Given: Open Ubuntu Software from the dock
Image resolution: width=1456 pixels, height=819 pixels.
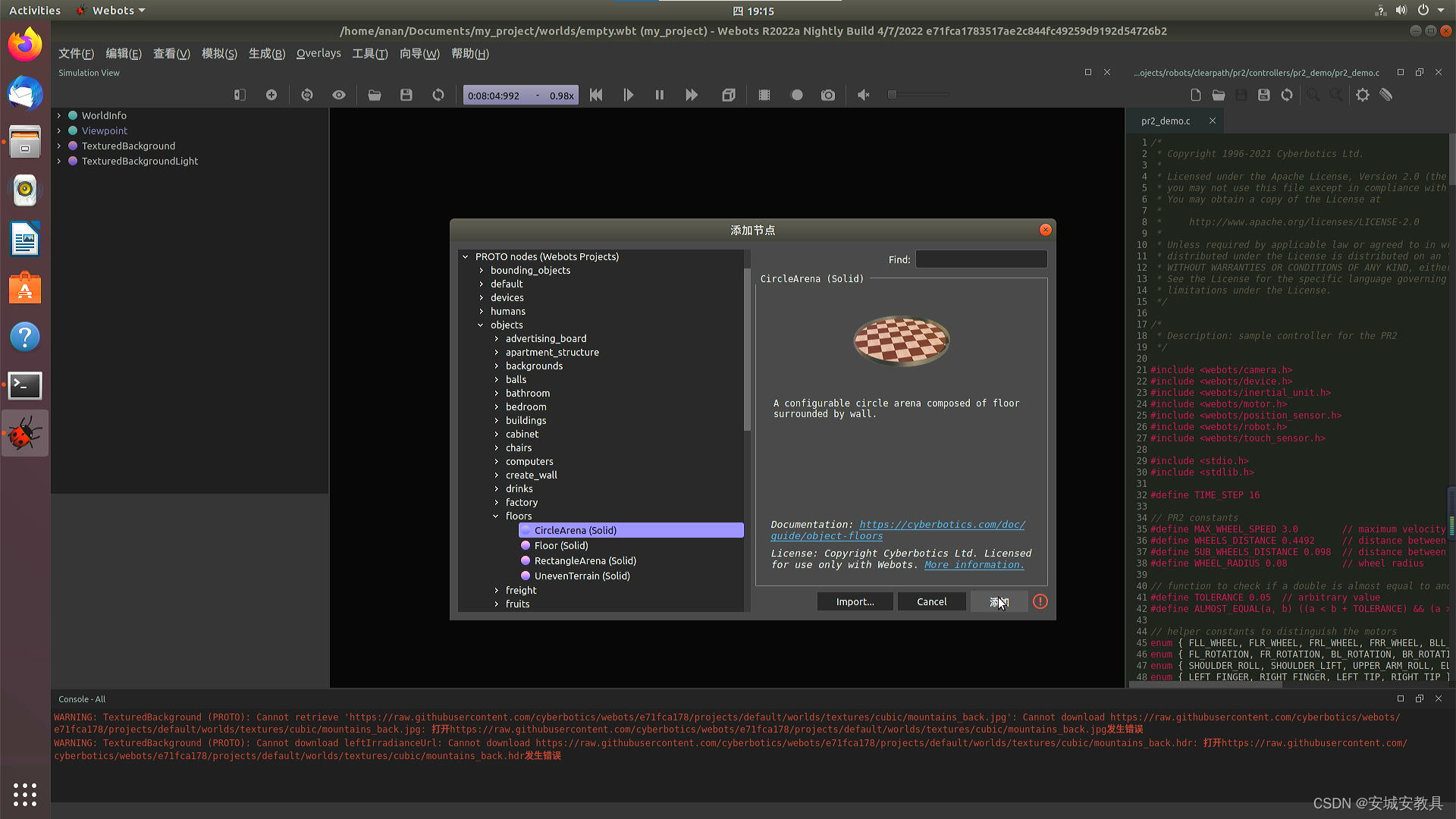Looking at the screenshot, I should [x=25, y=288].
